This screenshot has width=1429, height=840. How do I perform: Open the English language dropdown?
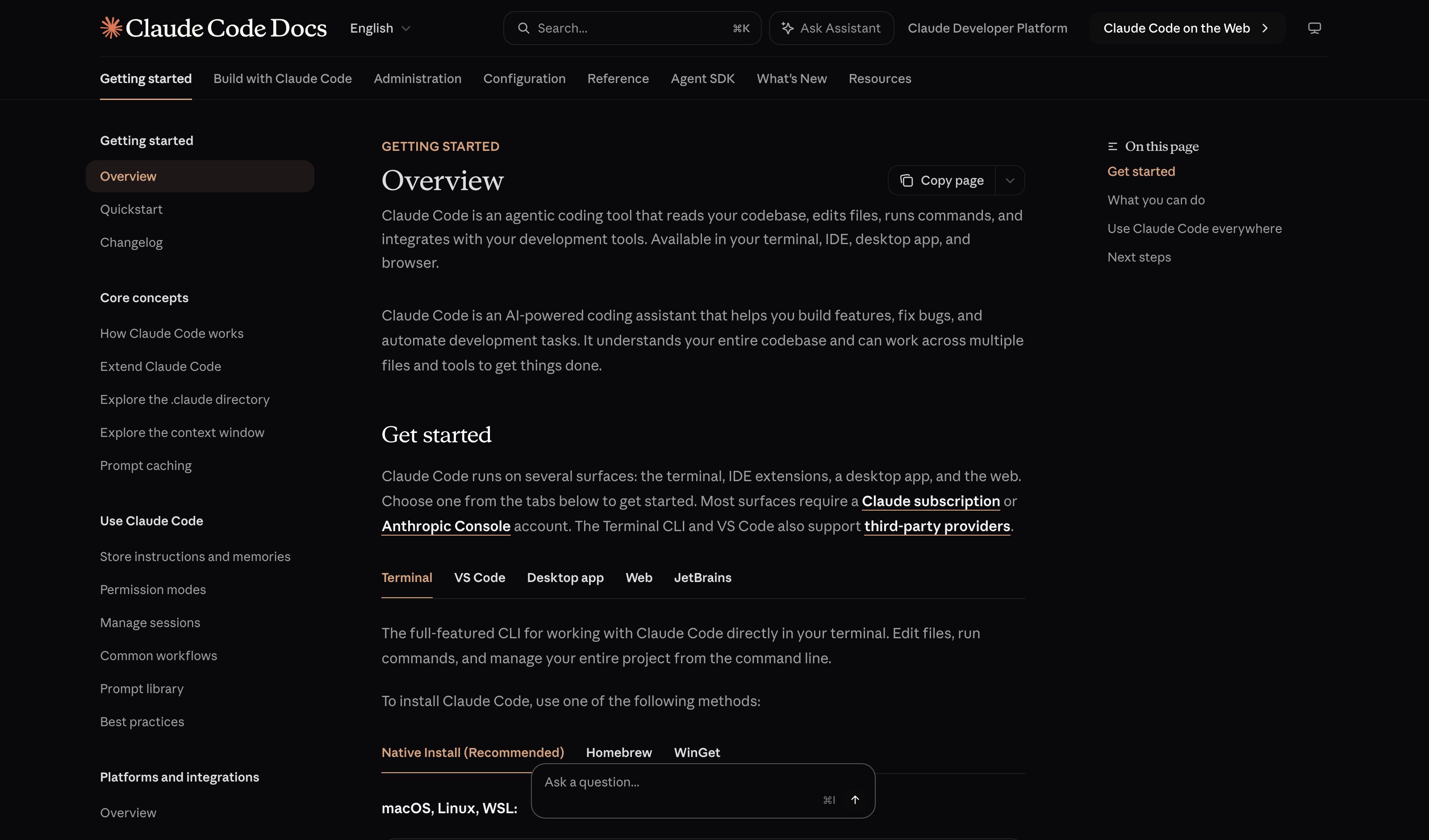[380, 28]
